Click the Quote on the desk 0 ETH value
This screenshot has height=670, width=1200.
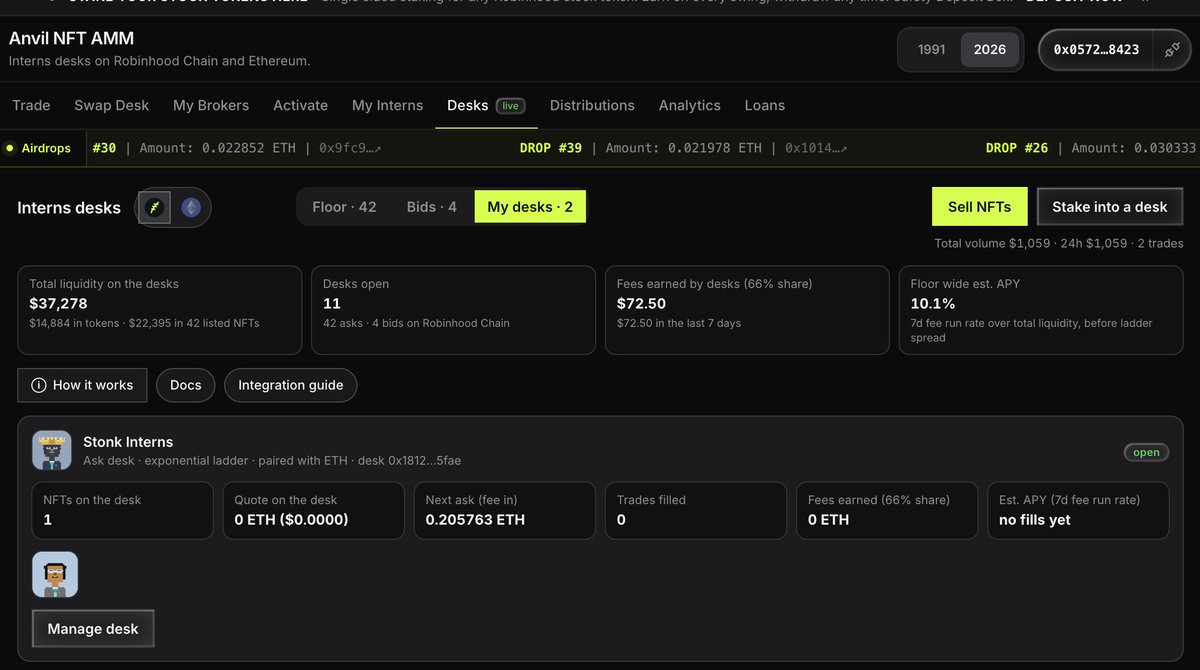tap(291, 520)
